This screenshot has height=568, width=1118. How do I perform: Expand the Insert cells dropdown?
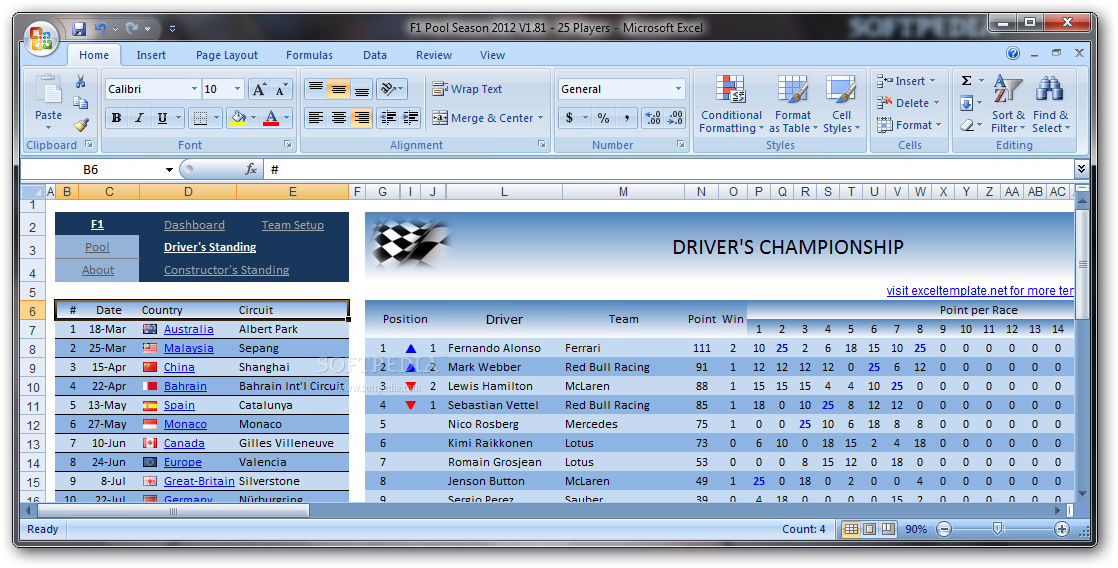933,81
